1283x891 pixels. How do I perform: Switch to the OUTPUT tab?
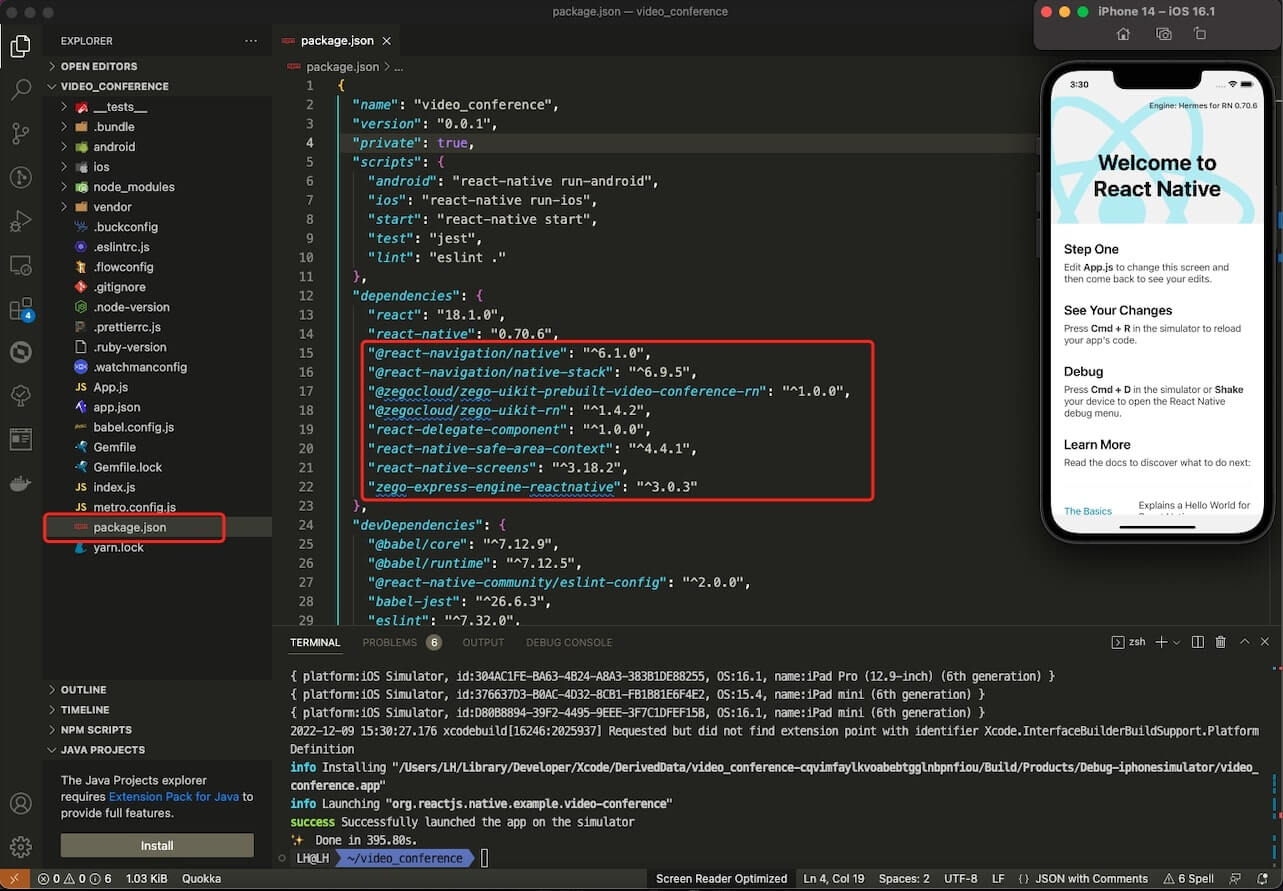pyautogui.click(x=483, y=642)
